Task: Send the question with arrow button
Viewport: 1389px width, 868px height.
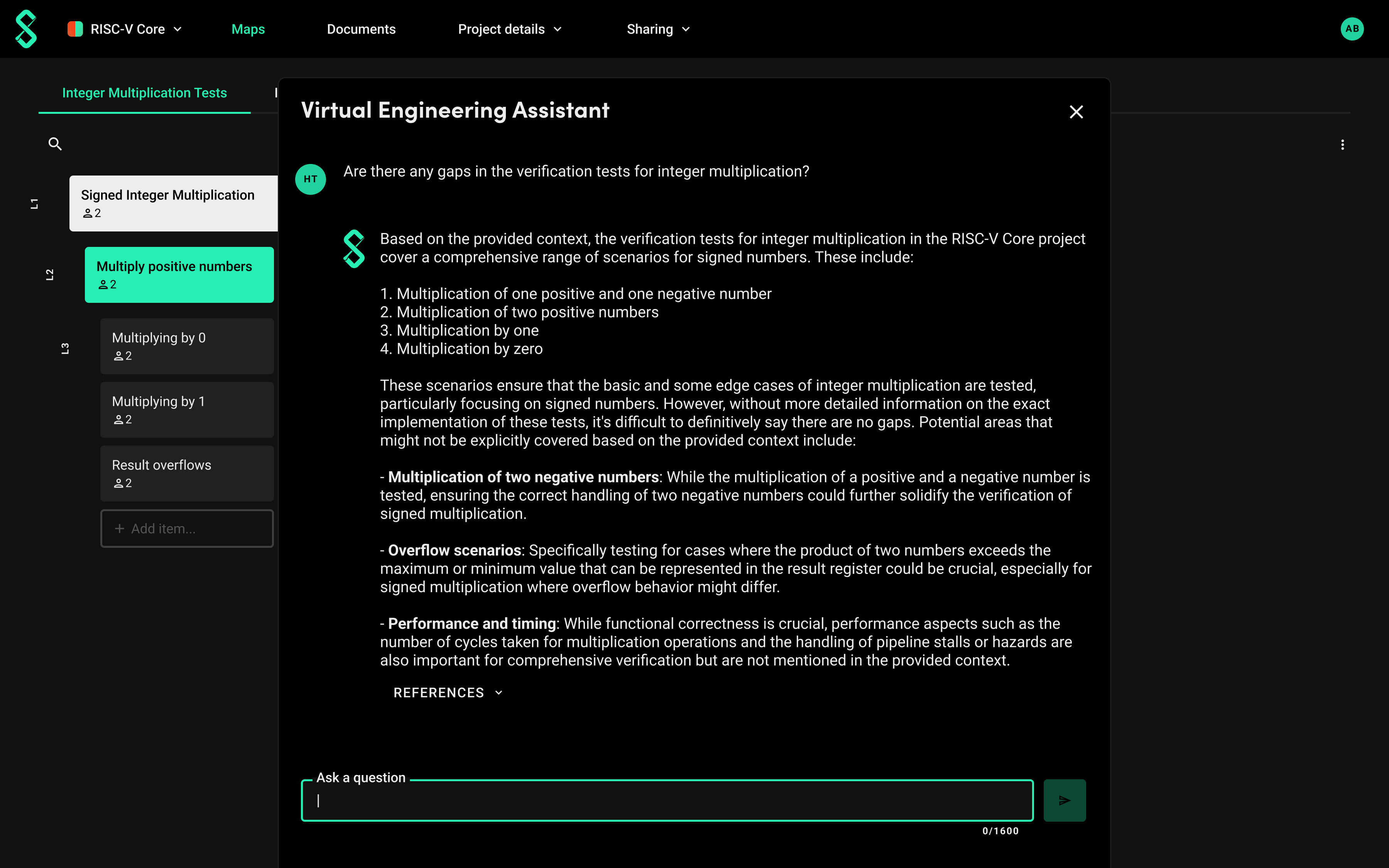Action: 1064,800
